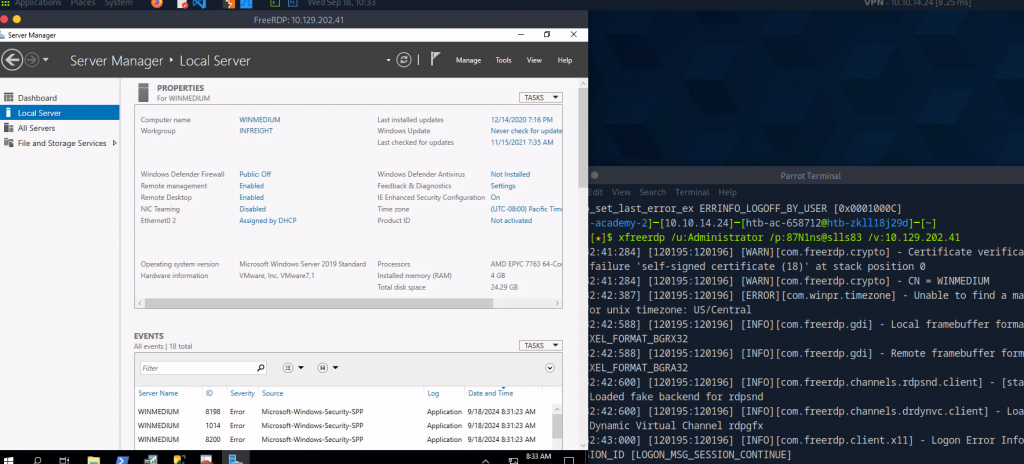Select Dashboard in the sidebar
Screen dimensions: 1024x464
(x=37, y=98)
